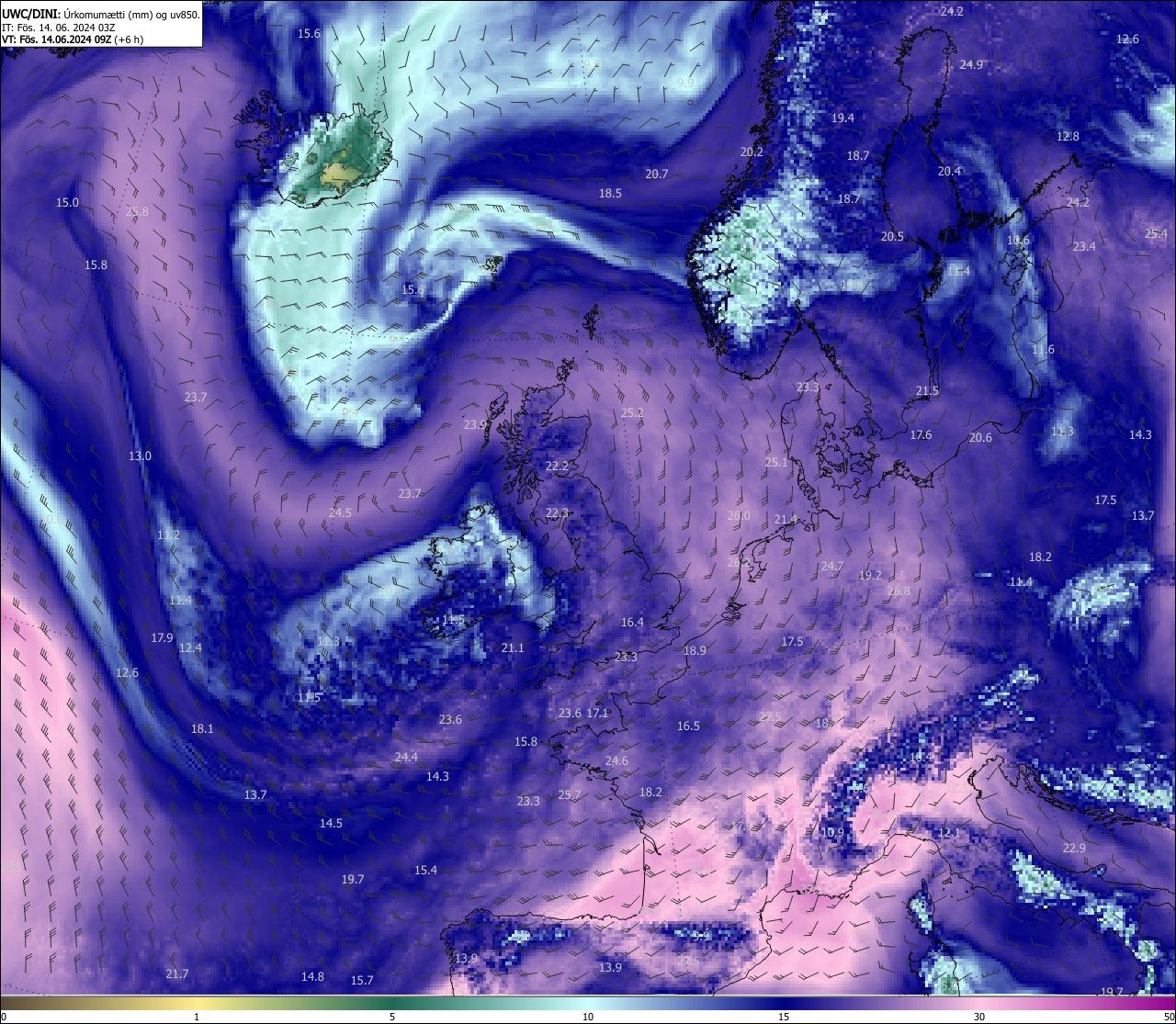The image size is (1176, 1024).
Task: Click the map value '22.2'
Action: (x=557, y=466)
